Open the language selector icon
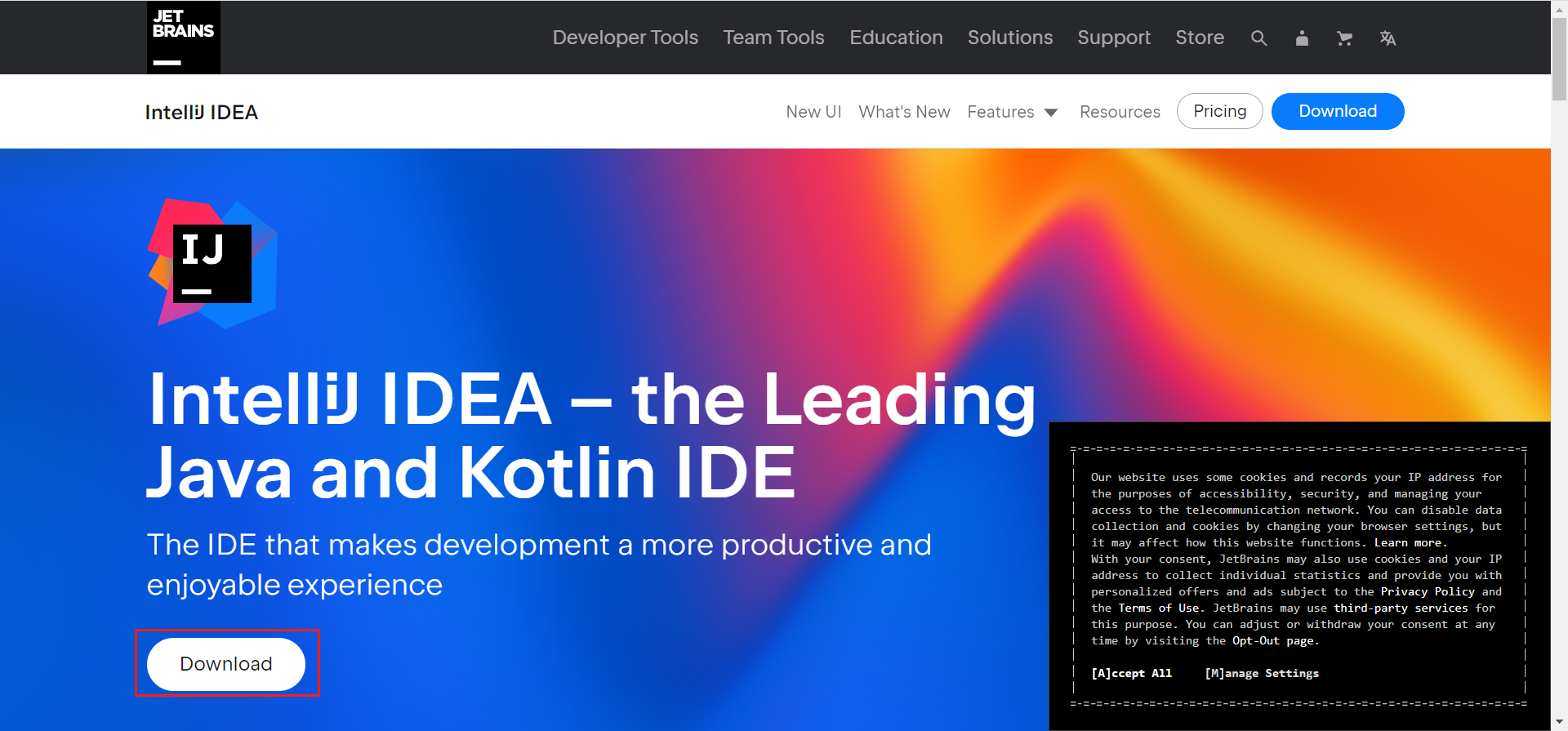This screenshot has height=731, width=1568. [1388, 38]
